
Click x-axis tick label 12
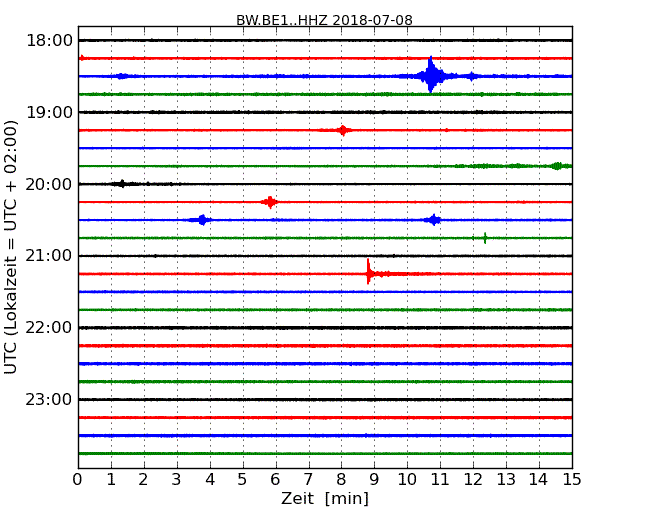point(473,480)
